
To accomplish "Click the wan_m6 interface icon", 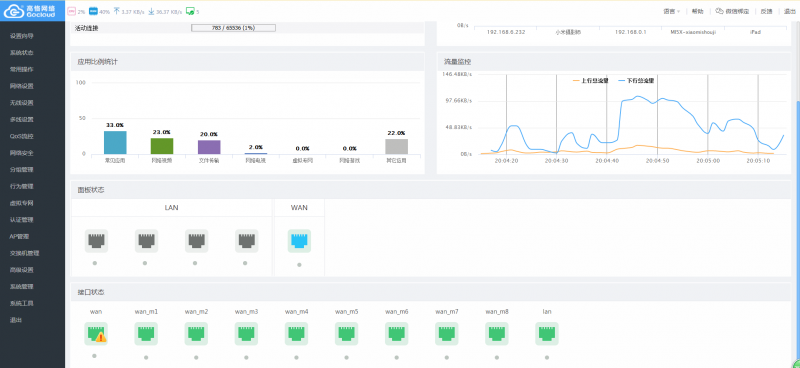I will pyautogui.click(x=396, y=334).
